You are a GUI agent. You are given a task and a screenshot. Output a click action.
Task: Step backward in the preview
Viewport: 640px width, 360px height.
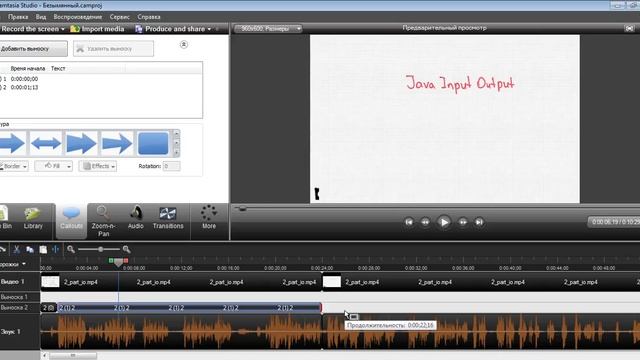click(425, 222)
